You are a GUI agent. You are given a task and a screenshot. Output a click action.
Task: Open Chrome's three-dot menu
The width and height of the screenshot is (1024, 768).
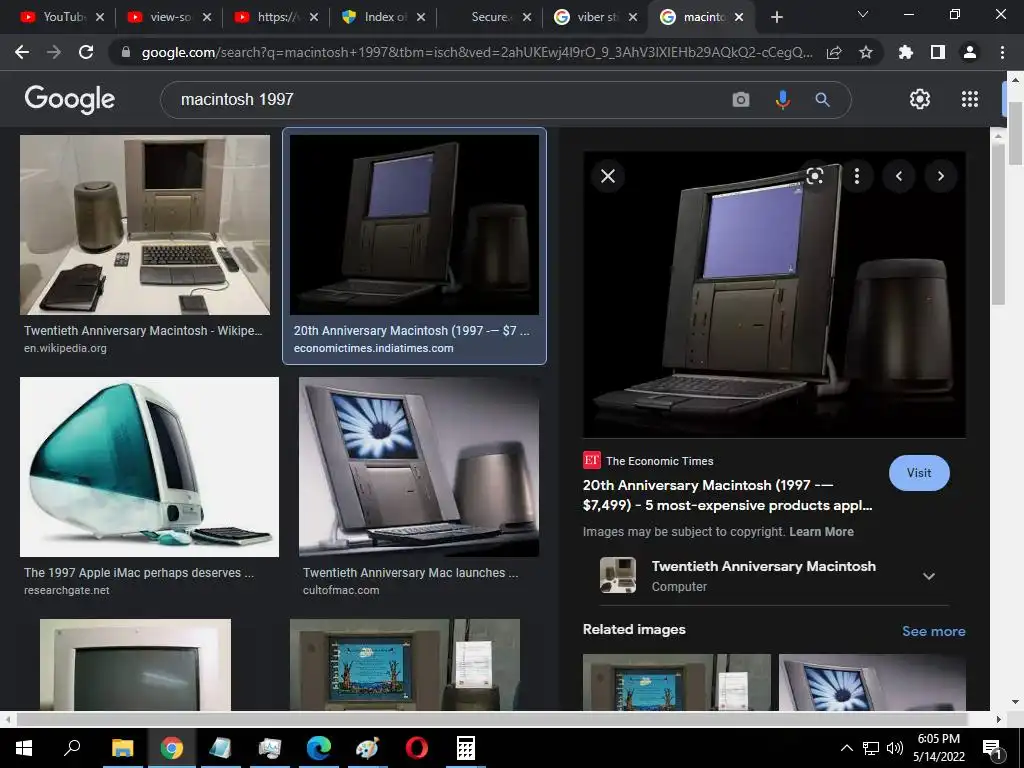1002,52
